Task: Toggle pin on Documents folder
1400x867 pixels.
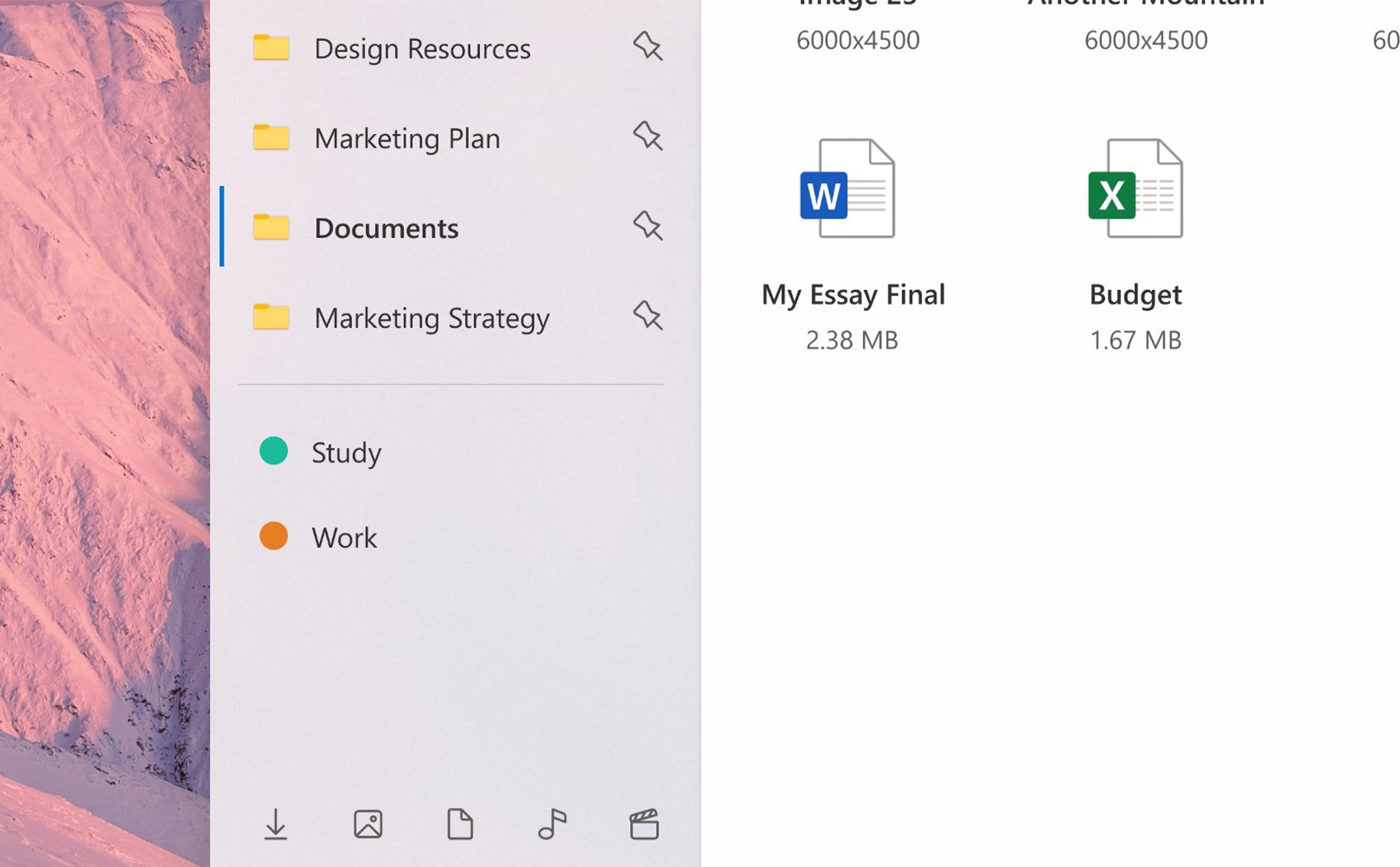Action: coord(648,227)
